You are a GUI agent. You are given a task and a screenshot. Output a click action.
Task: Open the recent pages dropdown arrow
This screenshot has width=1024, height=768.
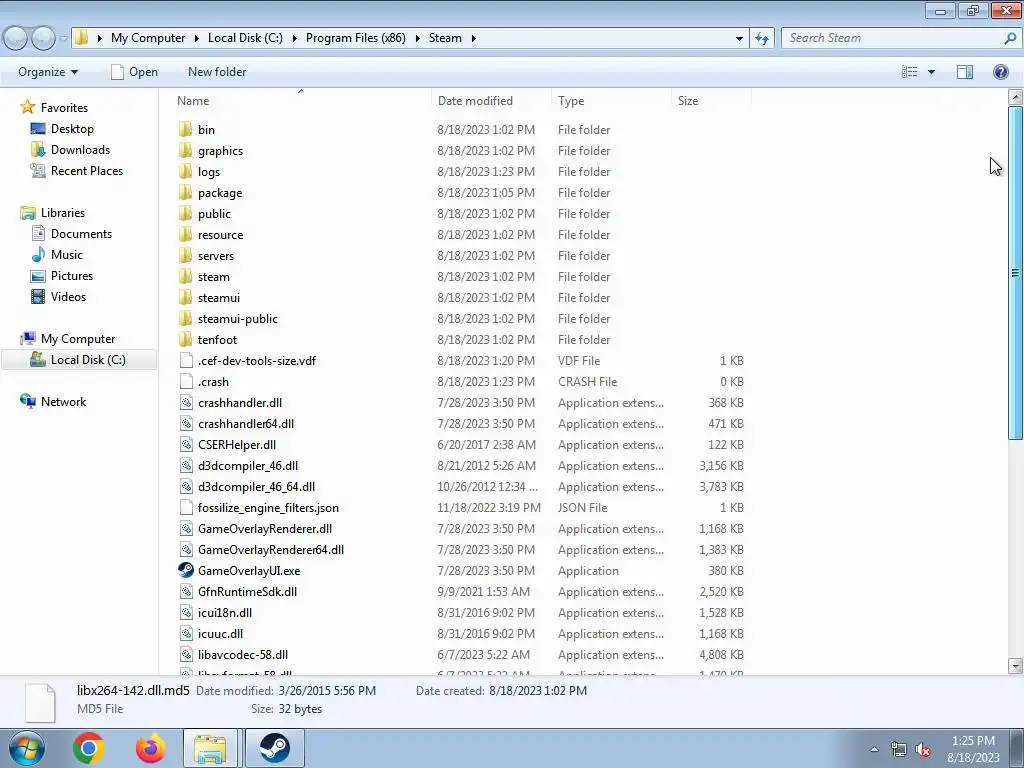click(x=63, y=39)
